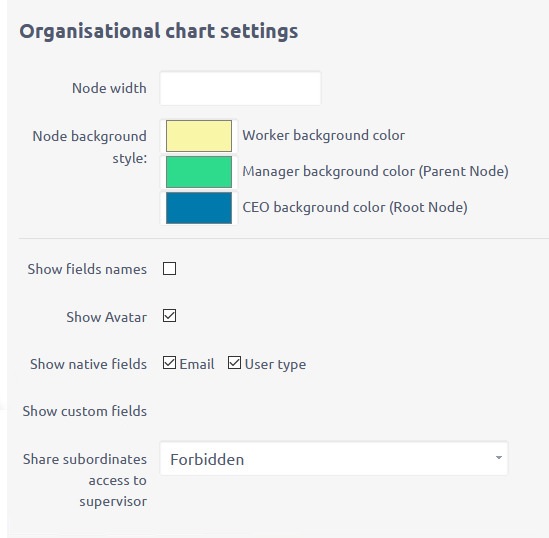This screenshot has width=549, height=538.
Task: Click the Show Avatar label
Action: 106,317
